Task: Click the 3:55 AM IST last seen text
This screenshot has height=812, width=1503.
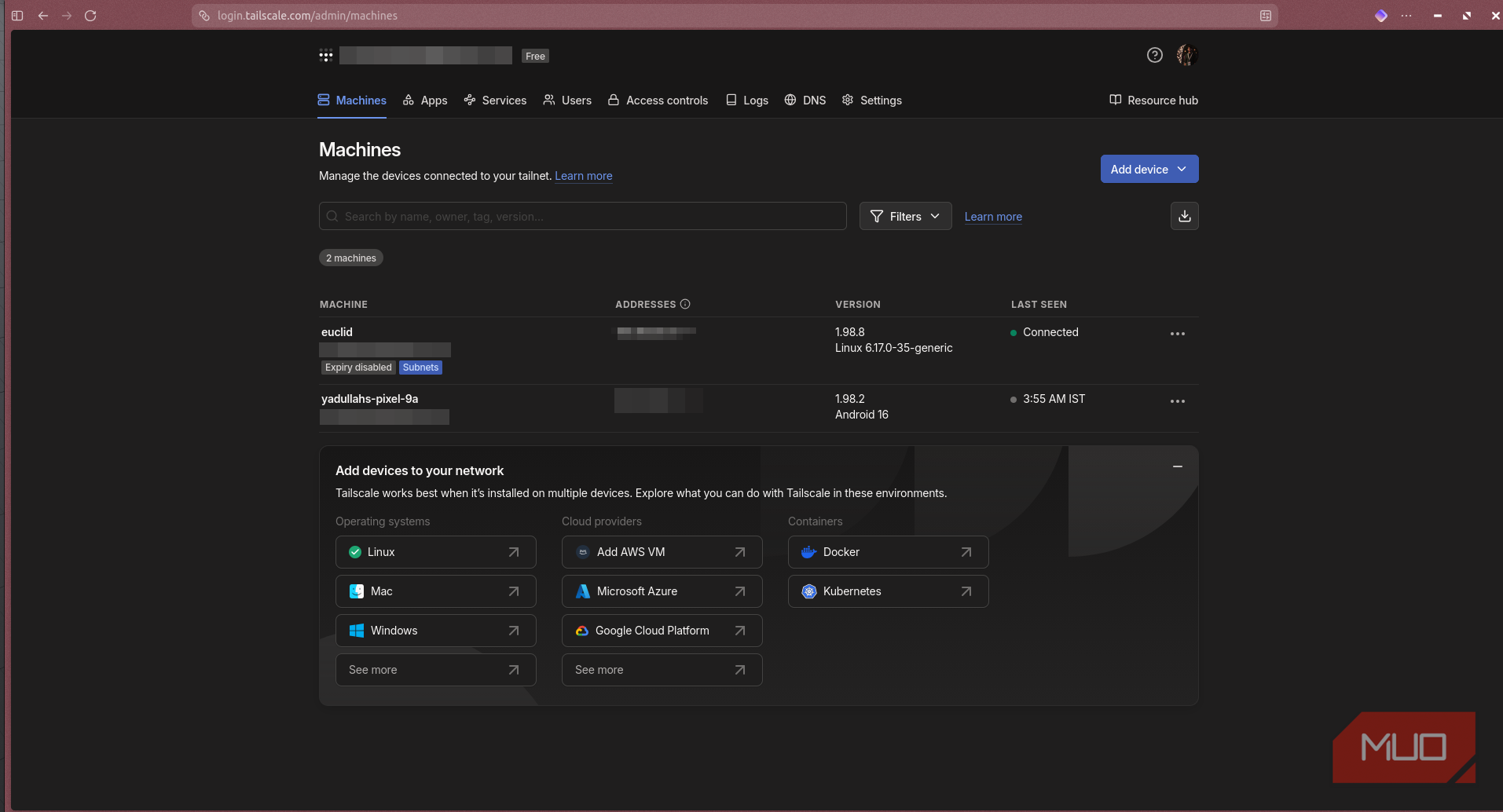Action: click(x=1054, y=399)
